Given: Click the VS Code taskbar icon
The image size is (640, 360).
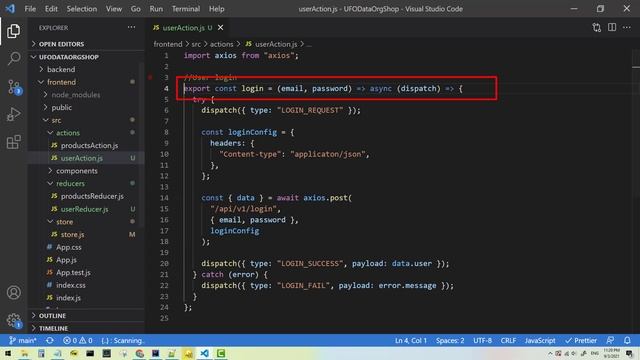Looking at the screenshot, I should coord(204,353).
